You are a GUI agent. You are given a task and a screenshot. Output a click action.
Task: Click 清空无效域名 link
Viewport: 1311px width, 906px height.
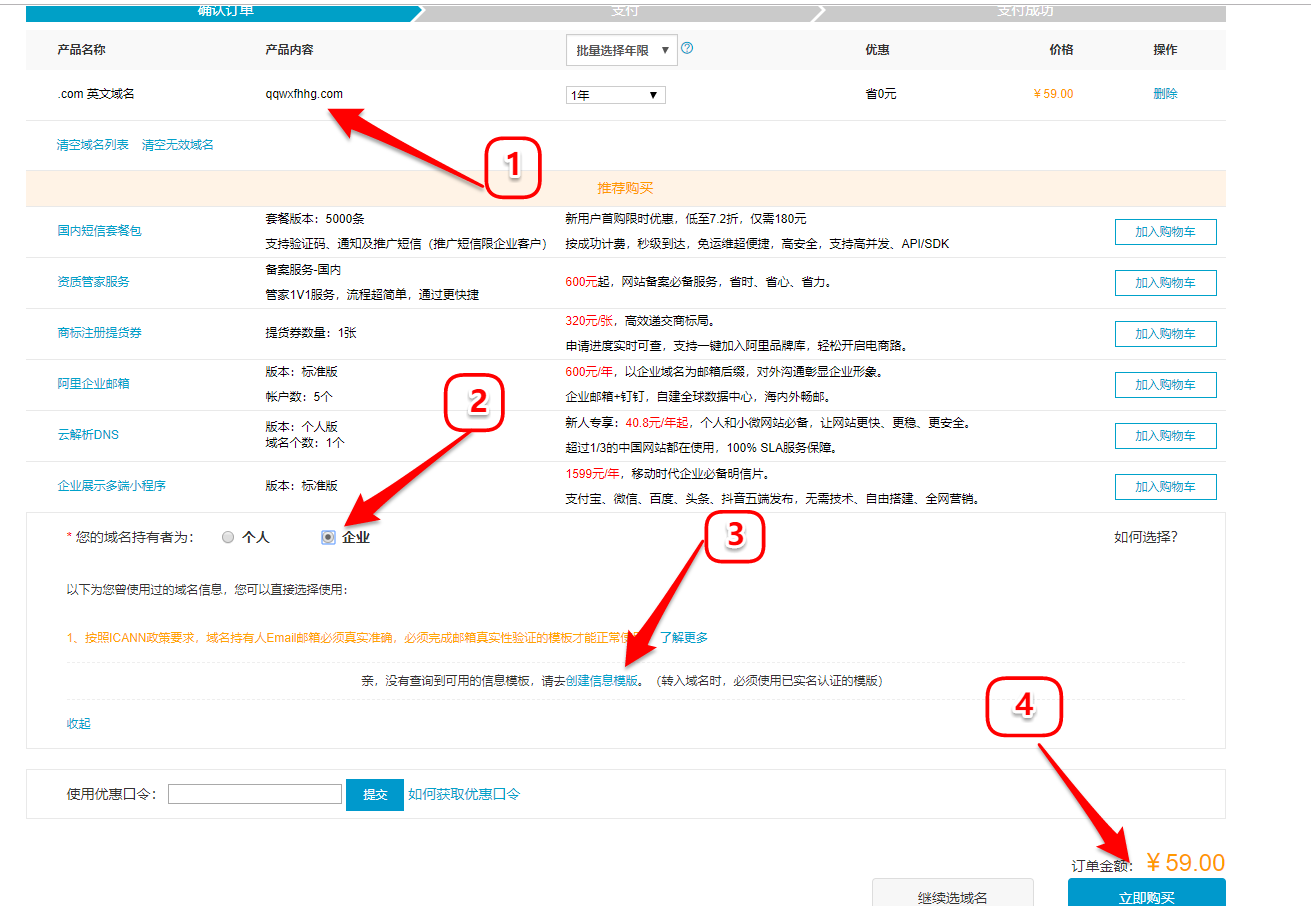click(178, 145)
